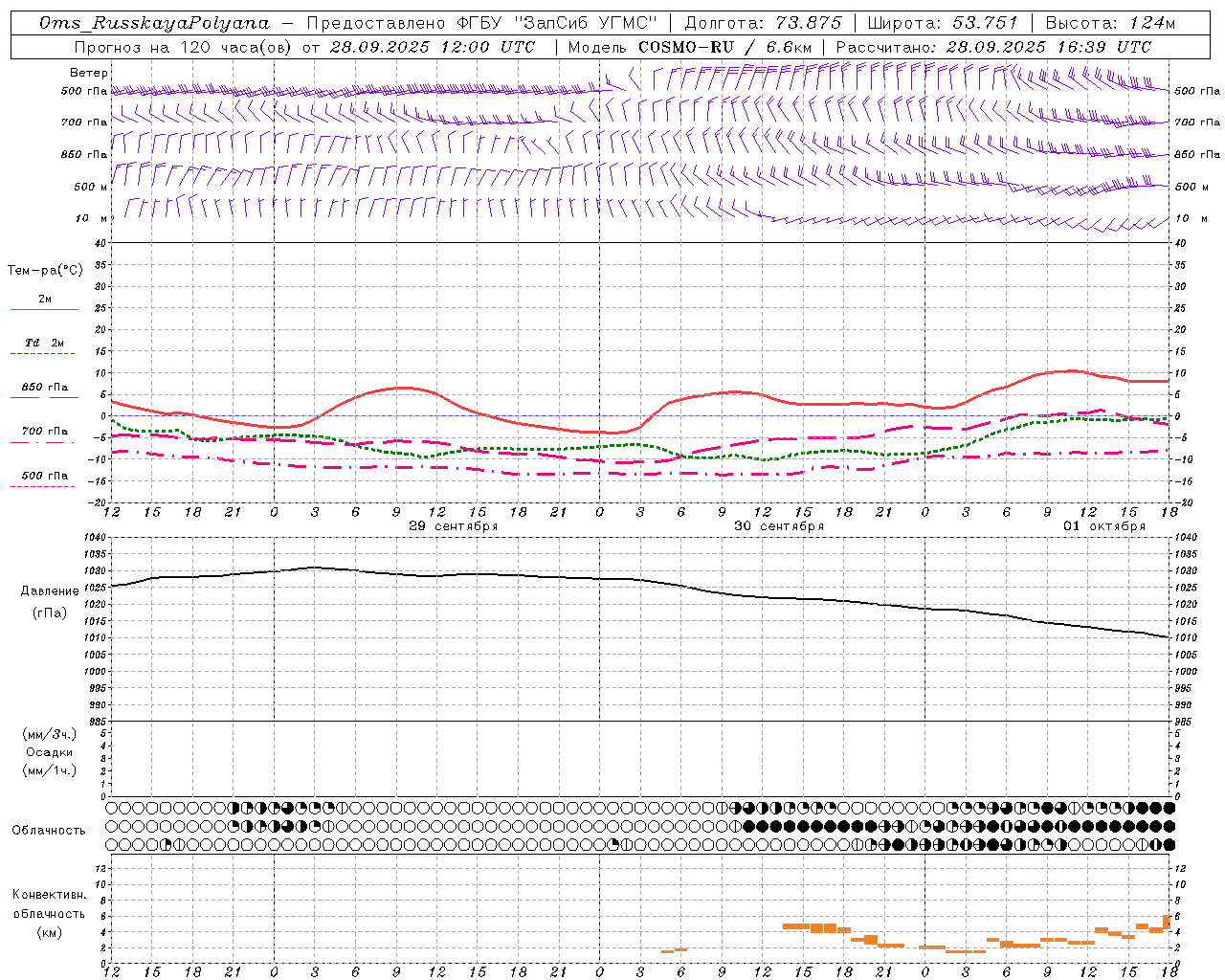Click the date label 29 сентября
This screenshot has height=980, width=1225.
coord(454,526)
